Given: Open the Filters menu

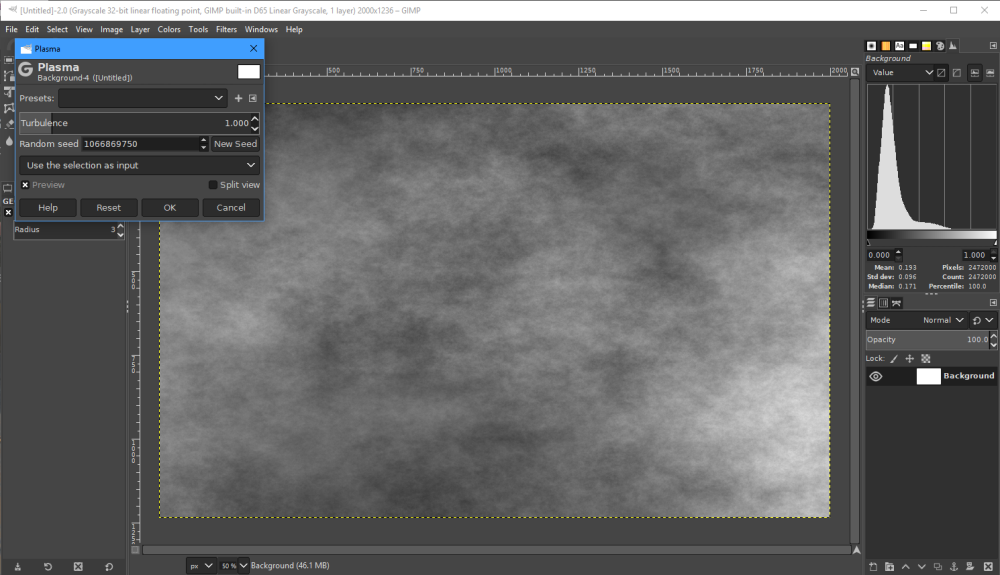Looking at the screenshot, I should 226,29.
